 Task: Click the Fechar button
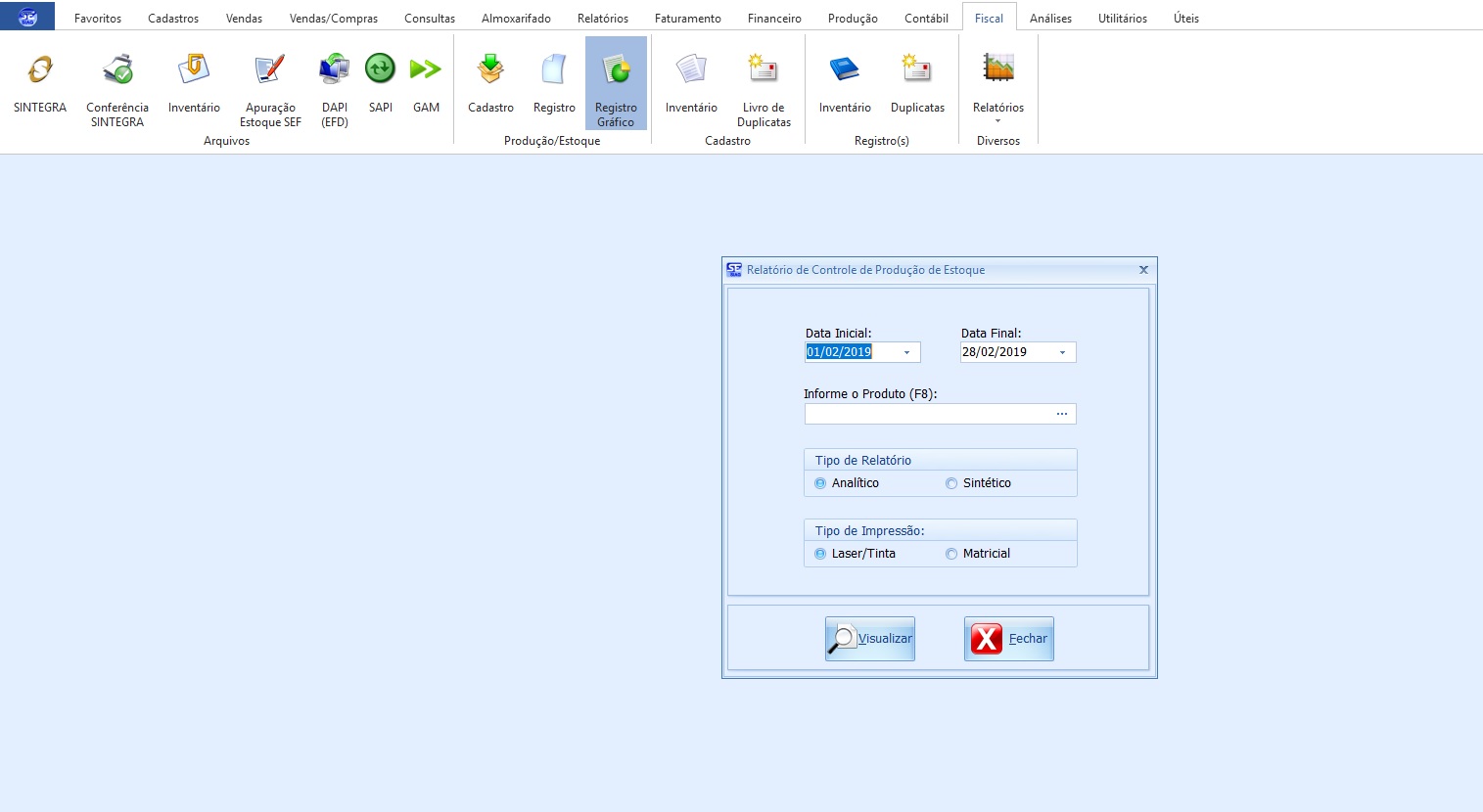1008,639
